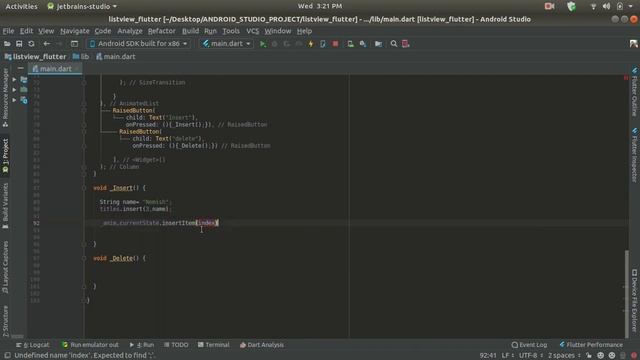Click the Back navigation arrow

[47, 44]
